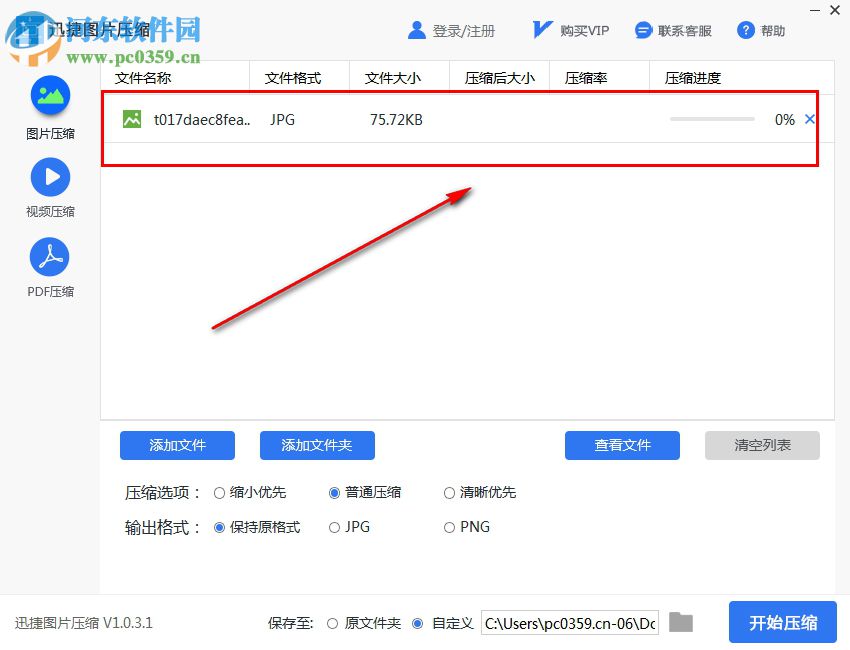The width and height of the screenshot is (850, 650).
Task: Click the folder browse icon near the save path
Action: coord(681,622)
